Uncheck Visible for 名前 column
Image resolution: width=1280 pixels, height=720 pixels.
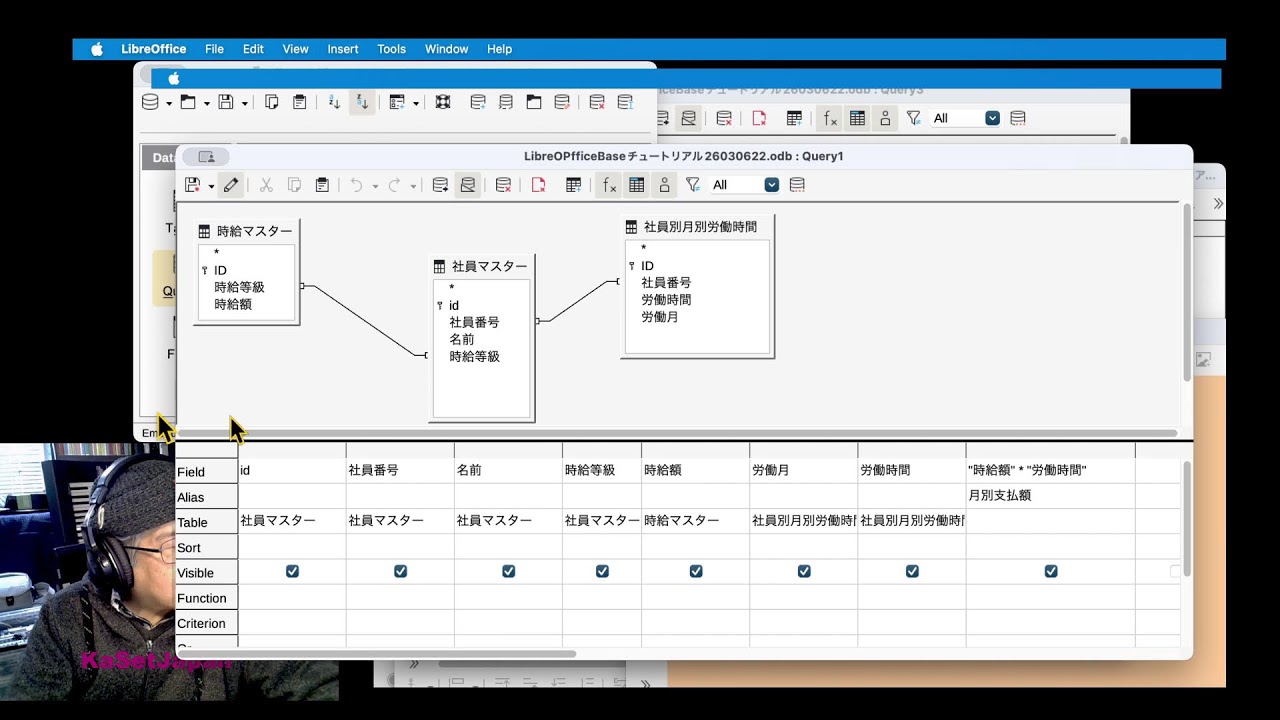[x=508, y=571]
